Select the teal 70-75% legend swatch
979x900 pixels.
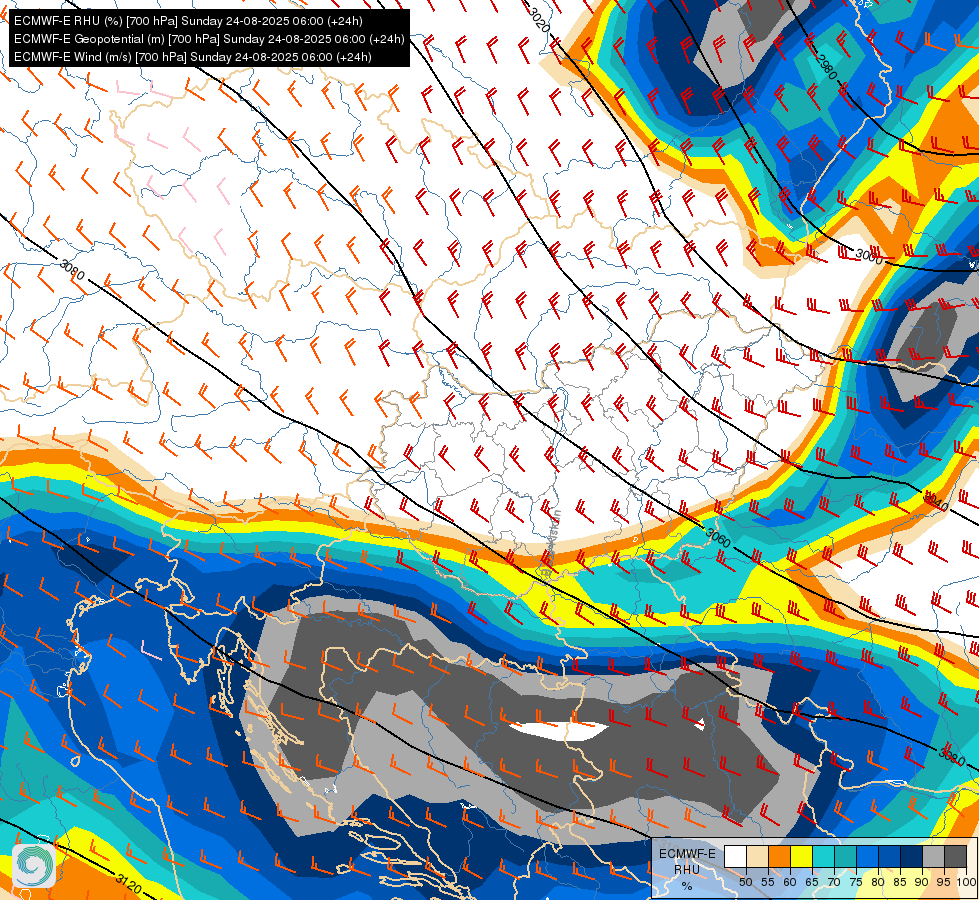(x=845, y=856)
